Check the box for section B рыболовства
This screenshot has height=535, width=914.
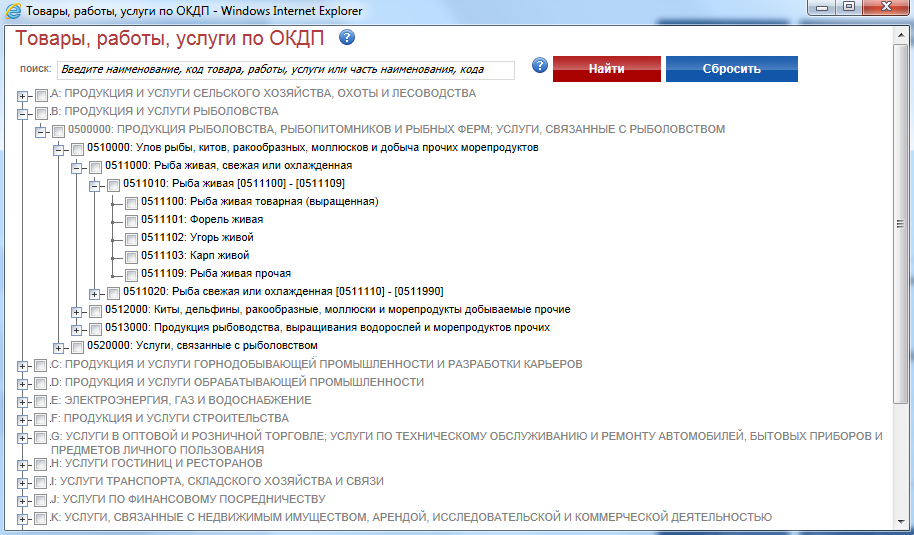(x=41, y=113)
